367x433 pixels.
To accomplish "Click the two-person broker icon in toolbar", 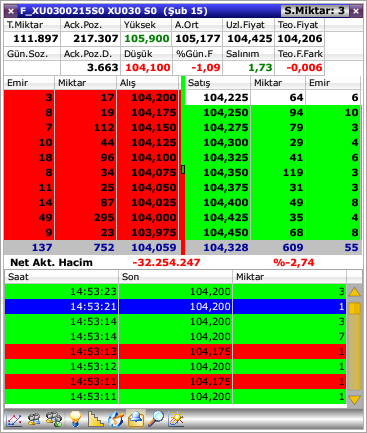I will click(x=34, y=419).
